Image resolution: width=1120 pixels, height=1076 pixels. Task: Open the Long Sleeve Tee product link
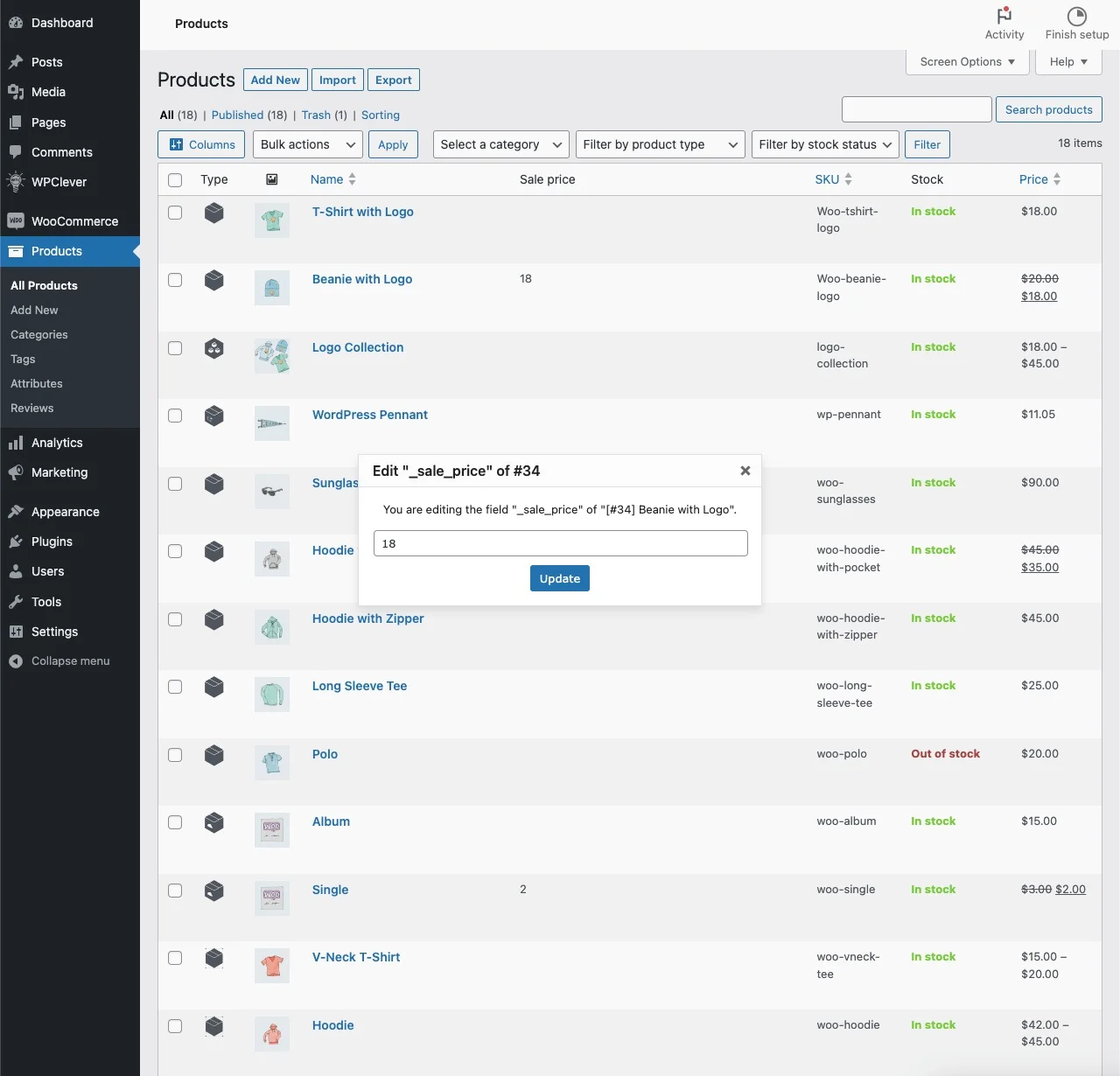(360, 686)
